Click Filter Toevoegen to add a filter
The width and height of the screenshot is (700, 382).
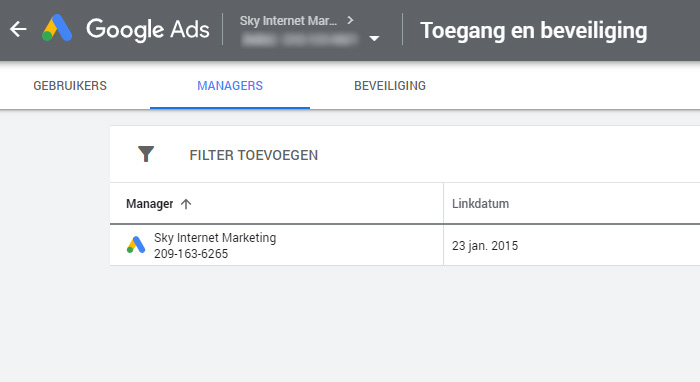254,155
